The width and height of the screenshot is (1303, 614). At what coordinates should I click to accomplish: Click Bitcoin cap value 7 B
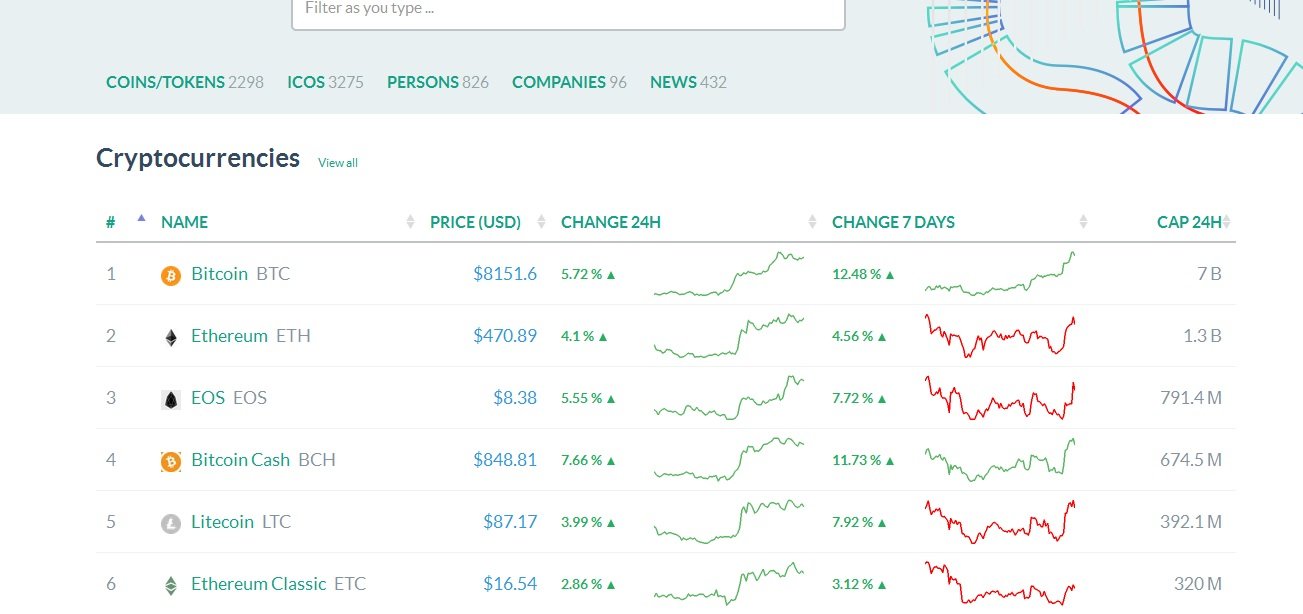pyautogui.click(x=1209, y=273)
